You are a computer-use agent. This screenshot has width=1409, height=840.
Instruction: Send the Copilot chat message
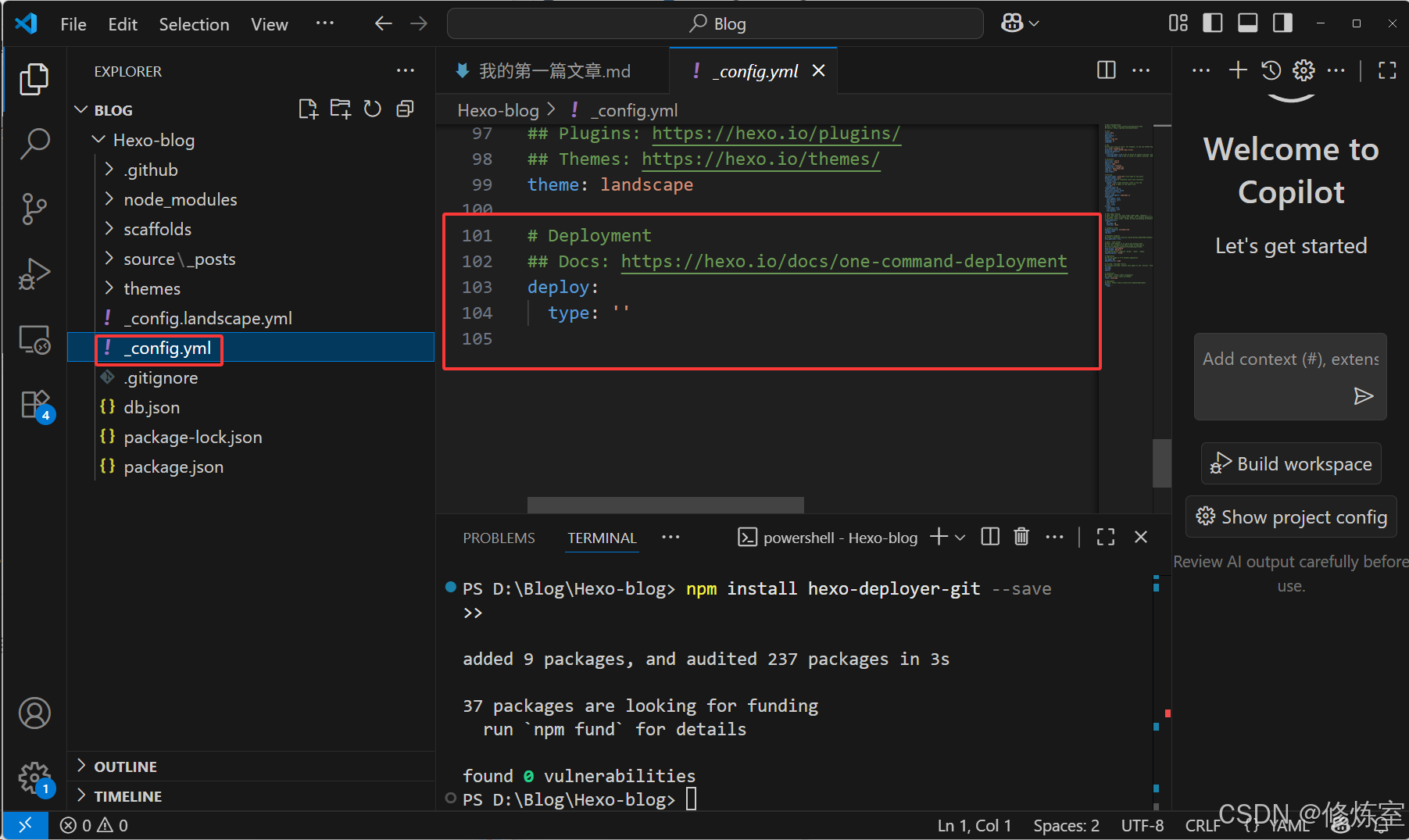click(x=1363, y=396)
